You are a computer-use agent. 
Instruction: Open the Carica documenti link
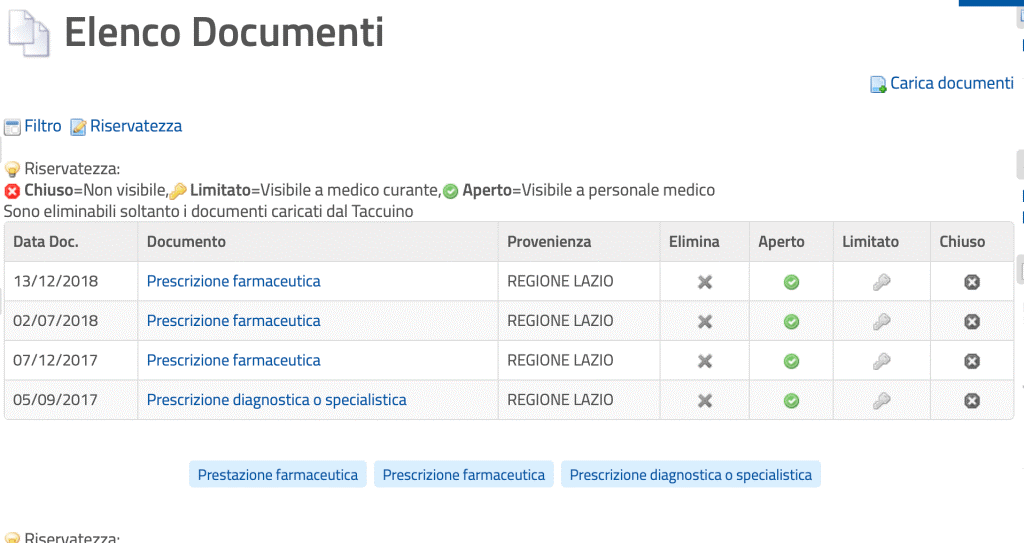[x=952, y=83]
